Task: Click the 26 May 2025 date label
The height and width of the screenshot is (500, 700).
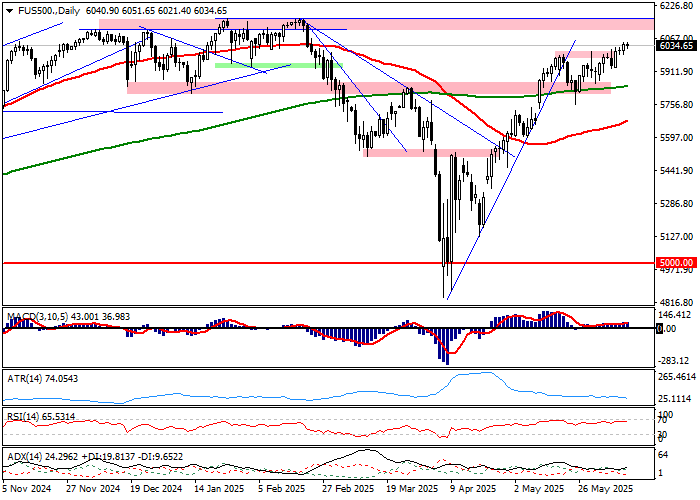Action: click(x=605, y=489)
